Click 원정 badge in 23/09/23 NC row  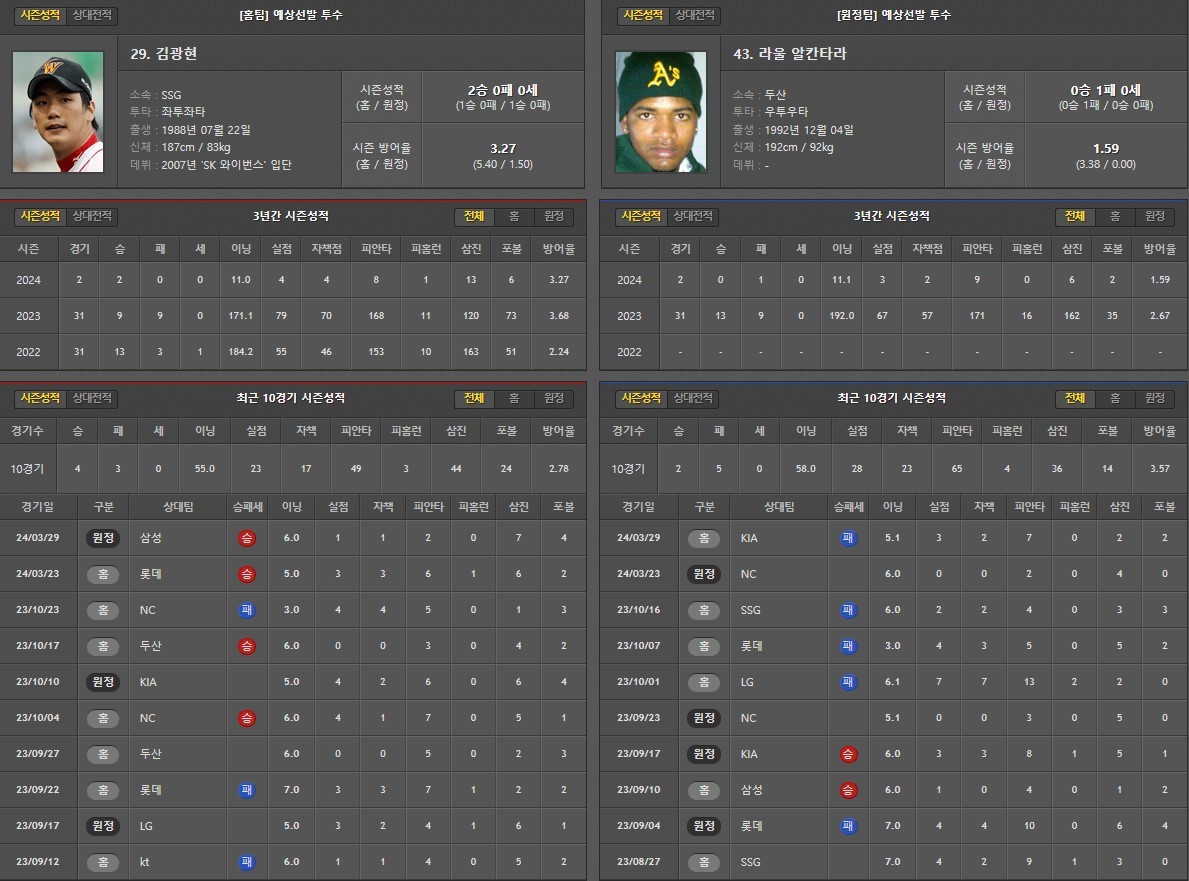point(704,718)
